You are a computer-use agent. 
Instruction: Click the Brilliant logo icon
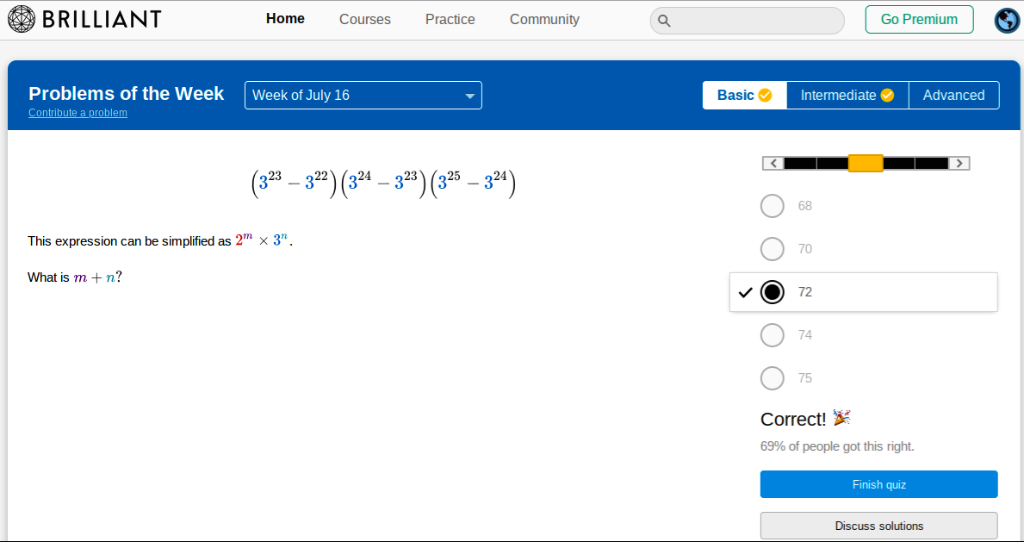click(22, 19)
